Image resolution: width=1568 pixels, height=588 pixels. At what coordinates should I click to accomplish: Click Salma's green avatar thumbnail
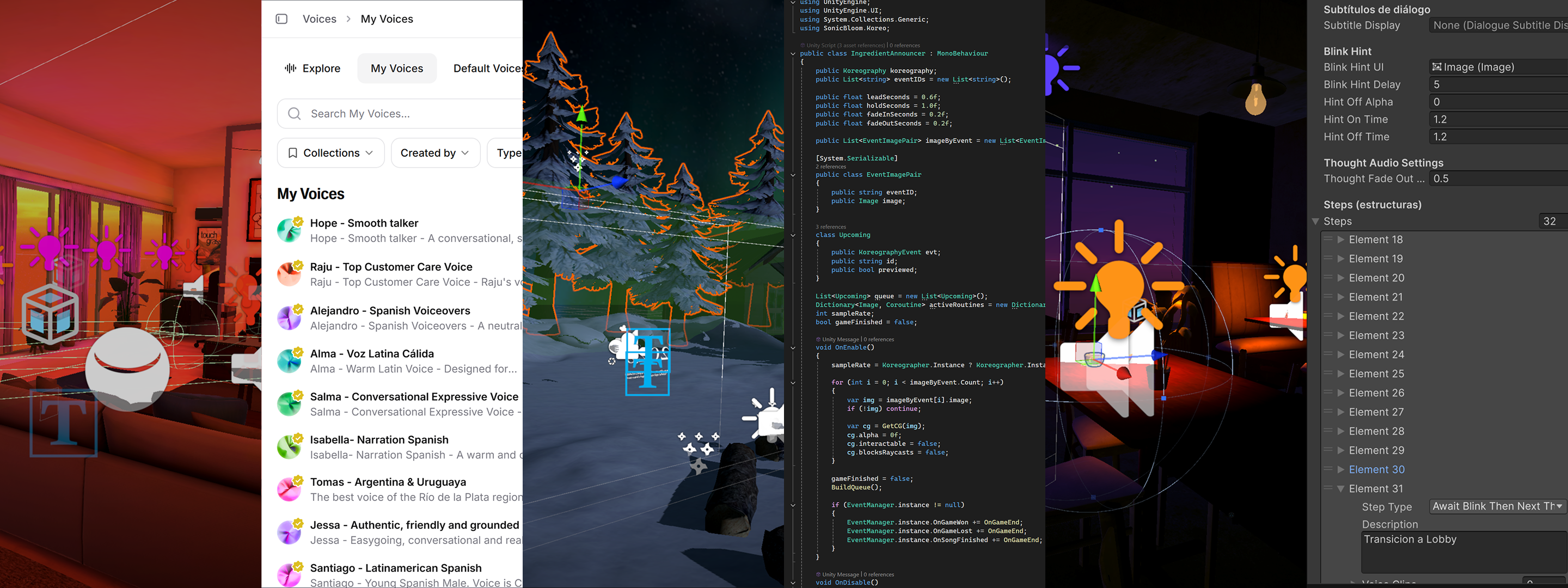289,404
